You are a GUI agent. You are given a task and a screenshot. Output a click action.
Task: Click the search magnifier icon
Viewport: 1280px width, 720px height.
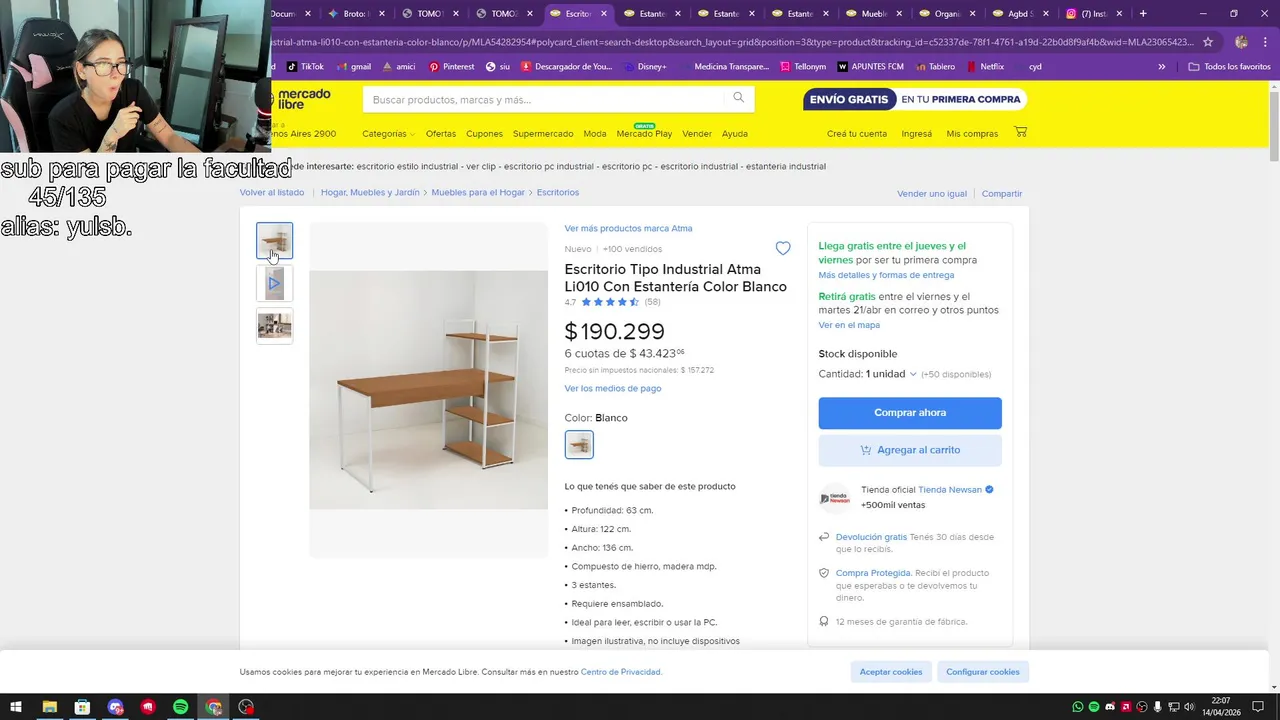coord(739,98)
